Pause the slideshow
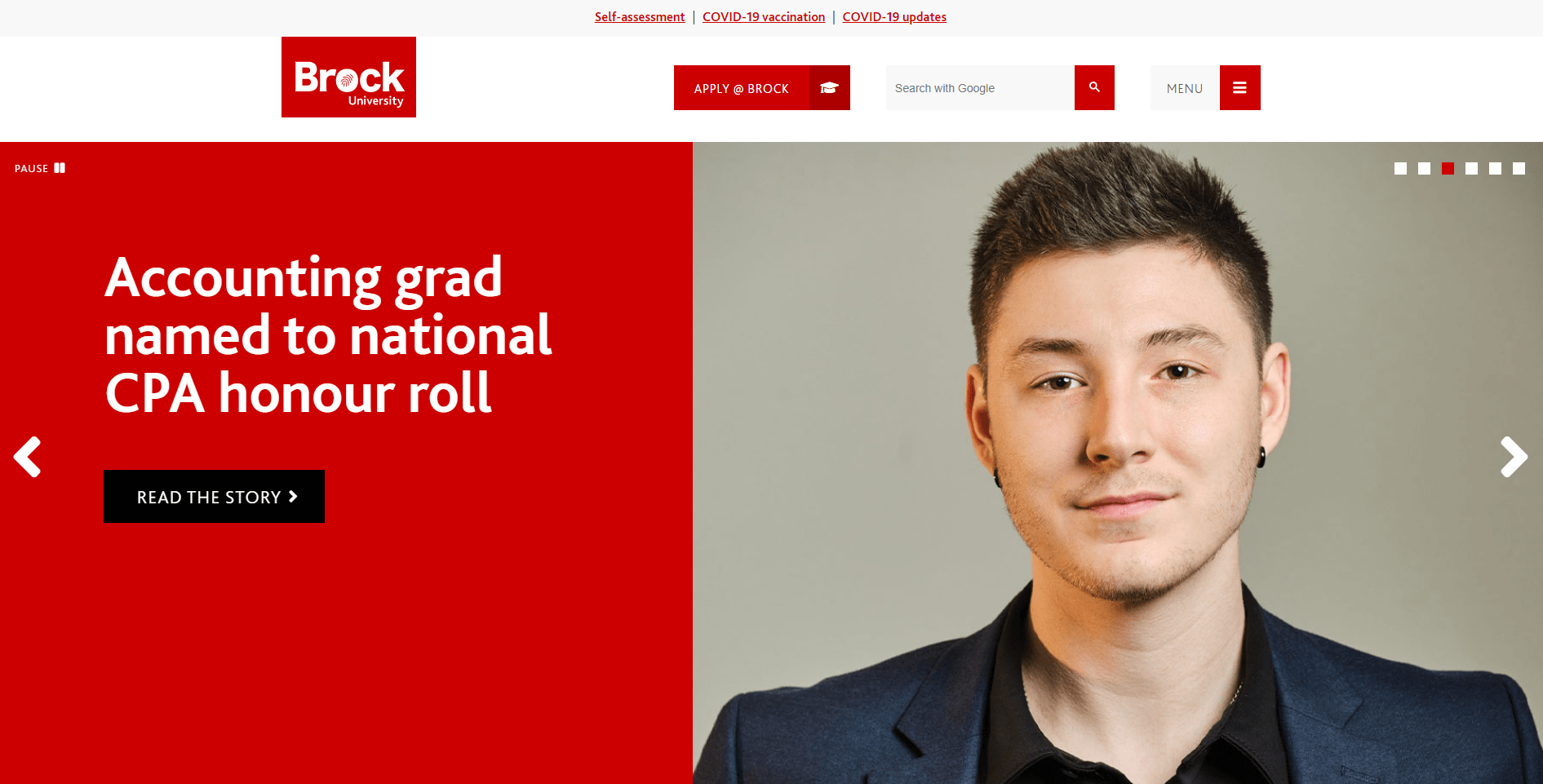Screen dimensions: 1543x784 pyautogui.click(x=40, y=168)
